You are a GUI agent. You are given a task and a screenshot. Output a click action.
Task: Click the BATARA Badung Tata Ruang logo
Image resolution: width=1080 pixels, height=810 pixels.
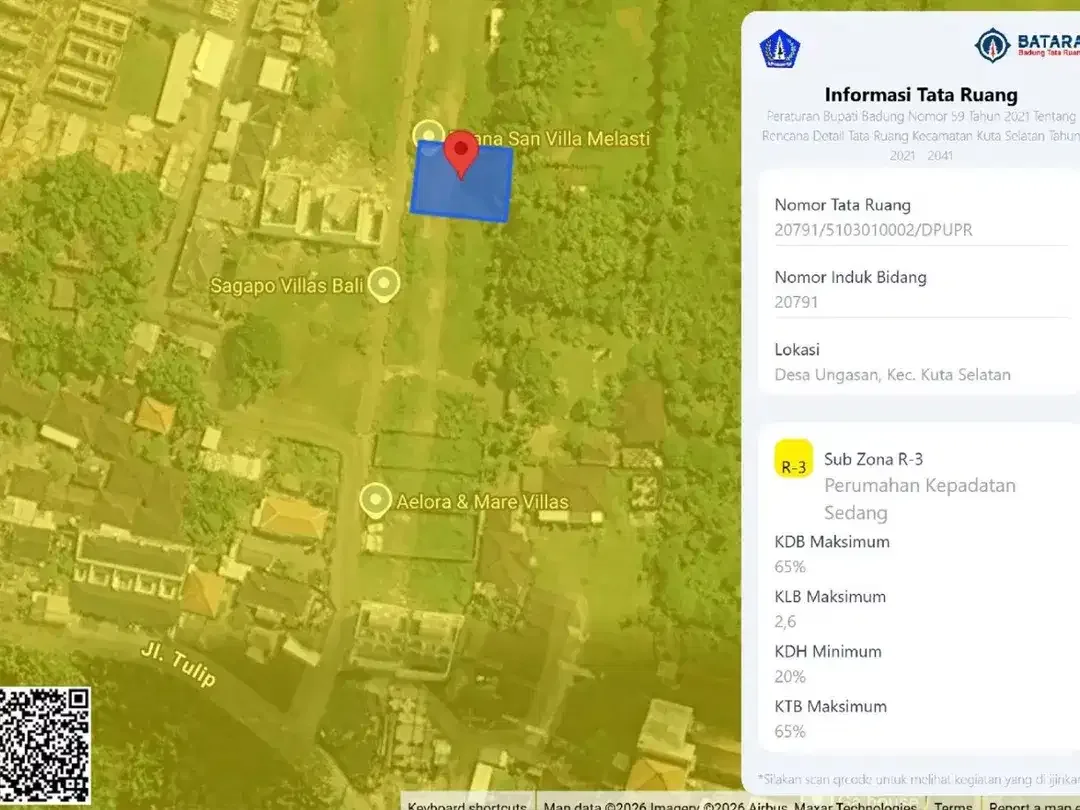click(x=1027, y=45)
